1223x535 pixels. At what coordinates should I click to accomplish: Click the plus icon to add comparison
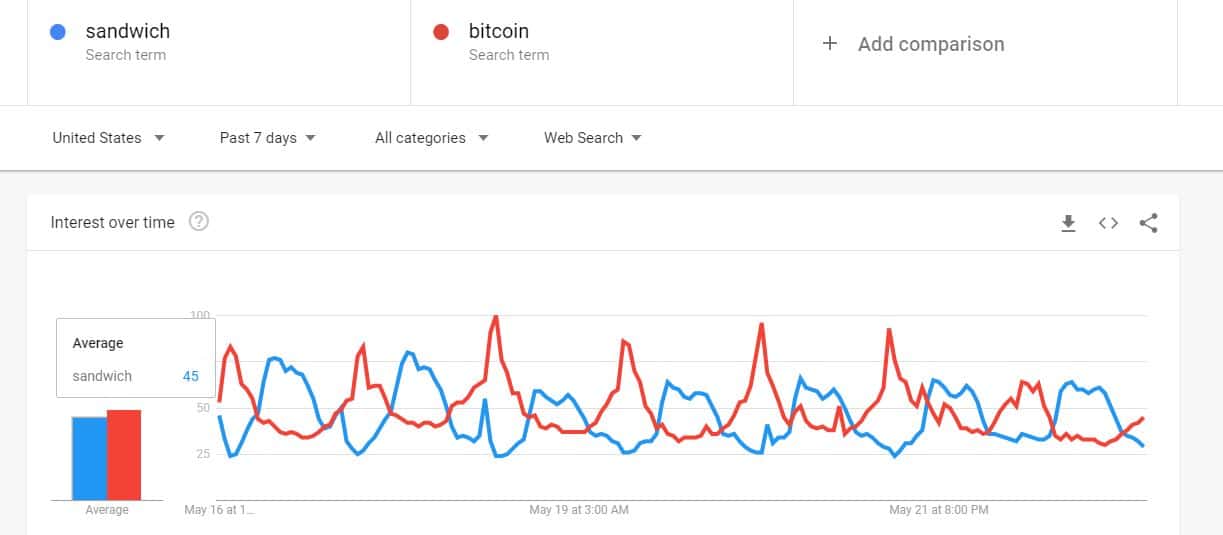(x=829, y=44)
